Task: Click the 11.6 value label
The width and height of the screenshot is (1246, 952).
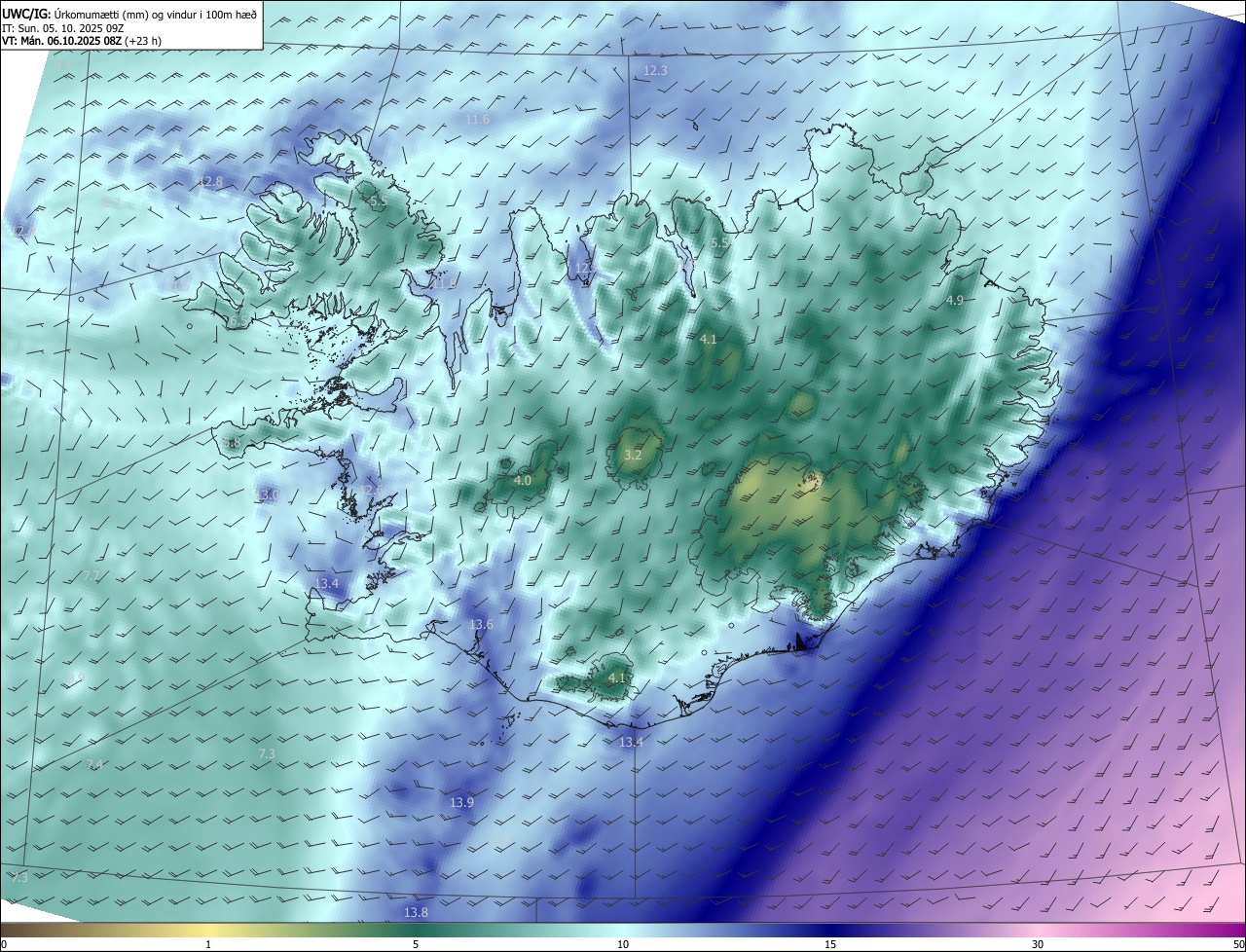Action: [x=477, y=120]
